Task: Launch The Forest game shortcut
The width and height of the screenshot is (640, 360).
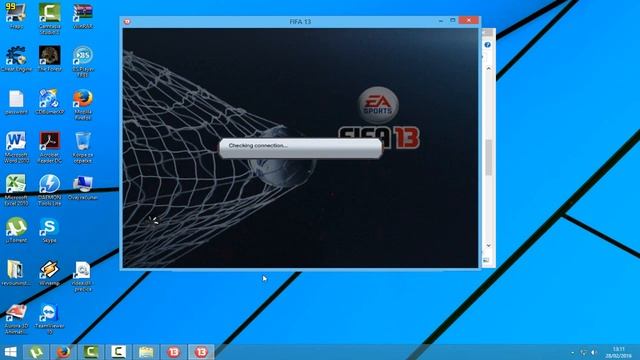Action: [50, 58]
